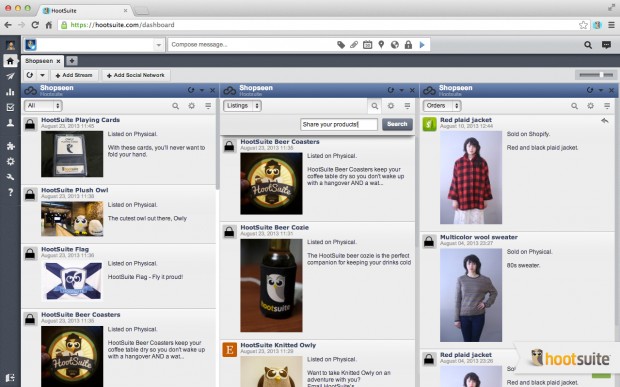Select the Shopseen tab
Screen dimensions: 620x387
click(39, 61)
